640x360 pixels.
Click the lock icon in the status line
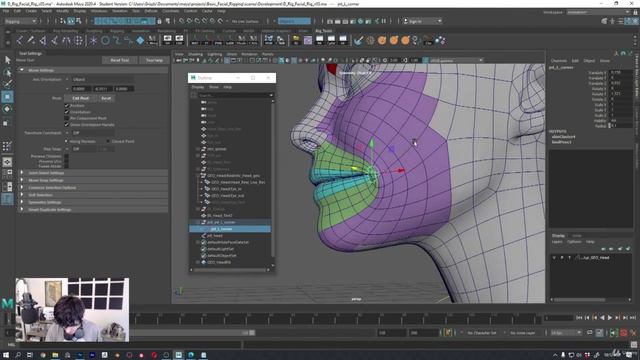pos(159,21)
